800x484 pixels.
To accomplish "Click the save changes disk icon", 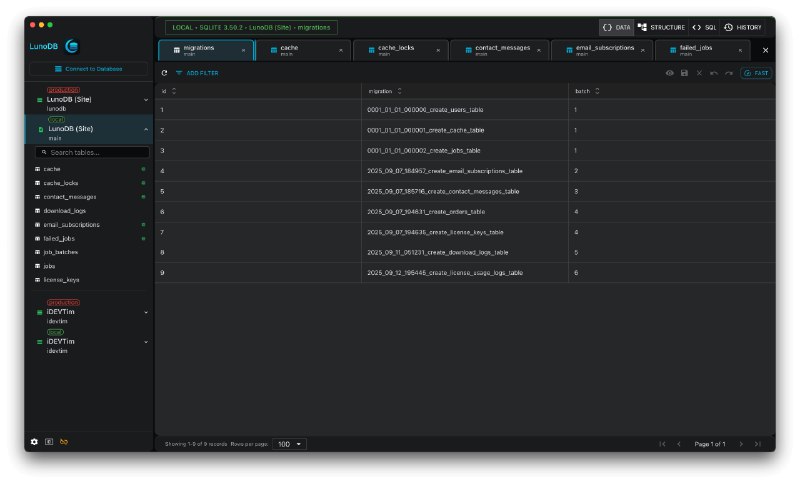I will [684, 73].
